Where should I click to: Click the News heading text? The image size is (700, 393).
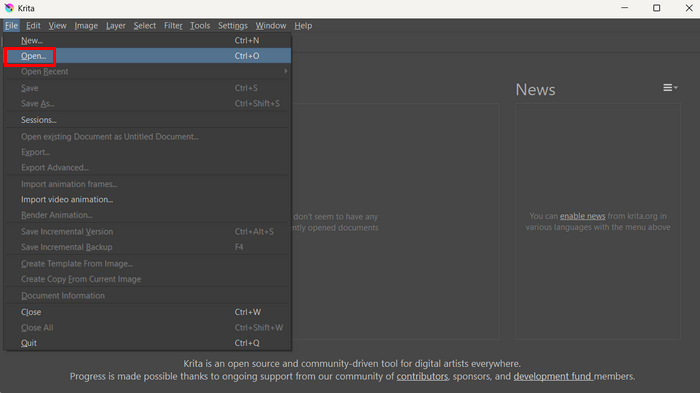[x=535, y=89]
